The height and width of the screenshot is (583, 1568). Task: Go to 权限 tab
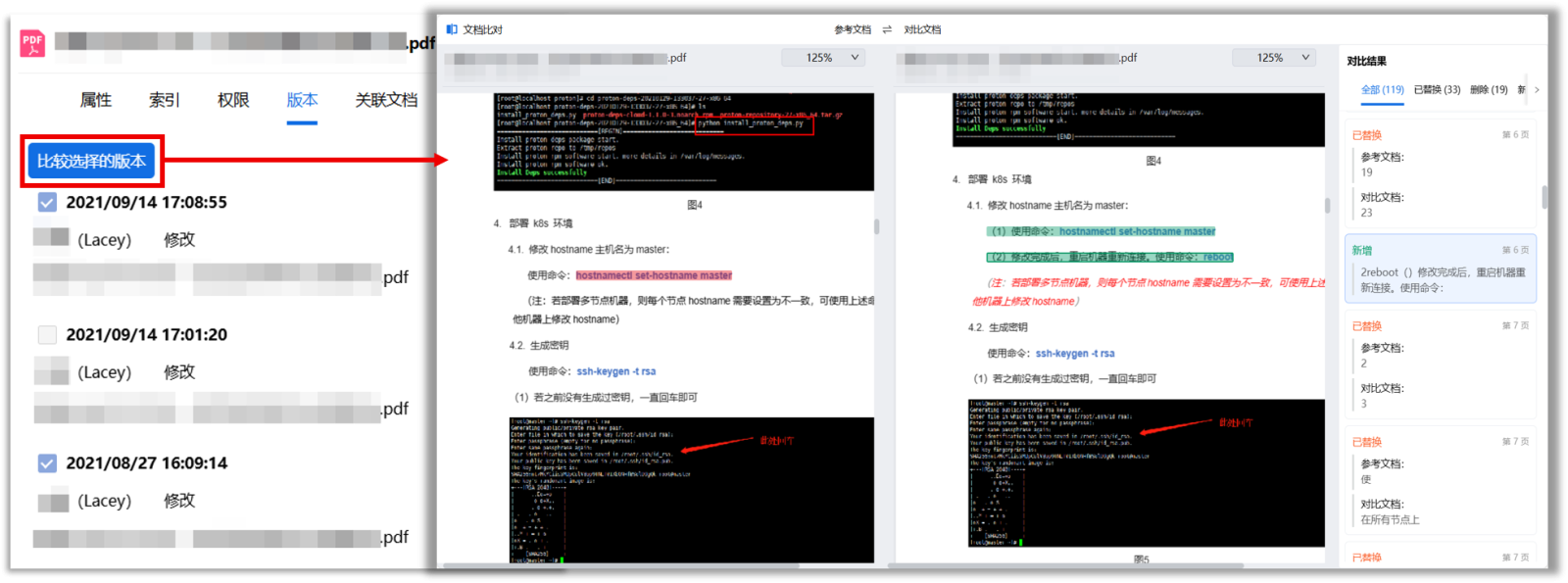pyautogui.click(x=233, y=100)
